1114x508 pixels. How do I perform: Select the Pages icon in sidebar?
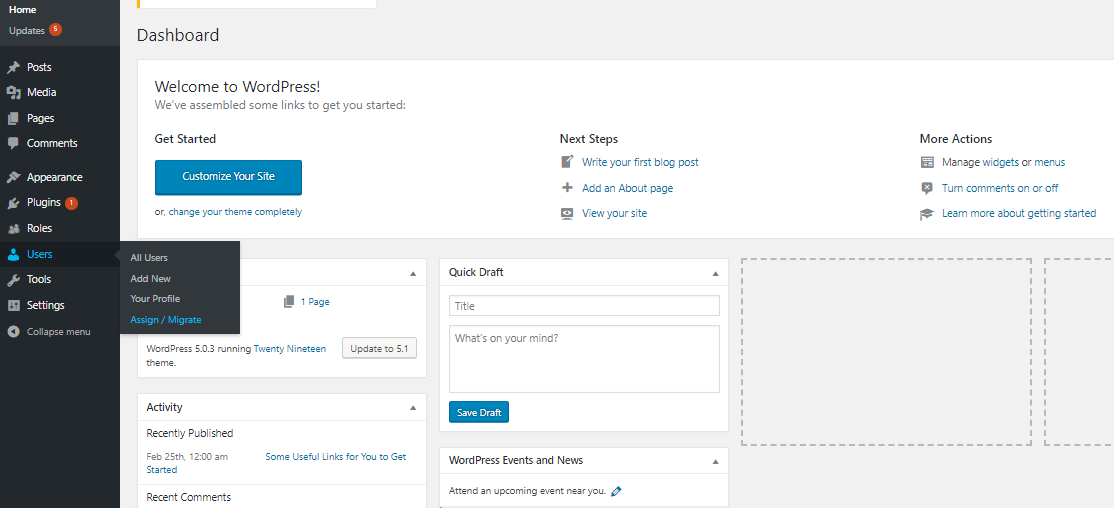point(13,118)
